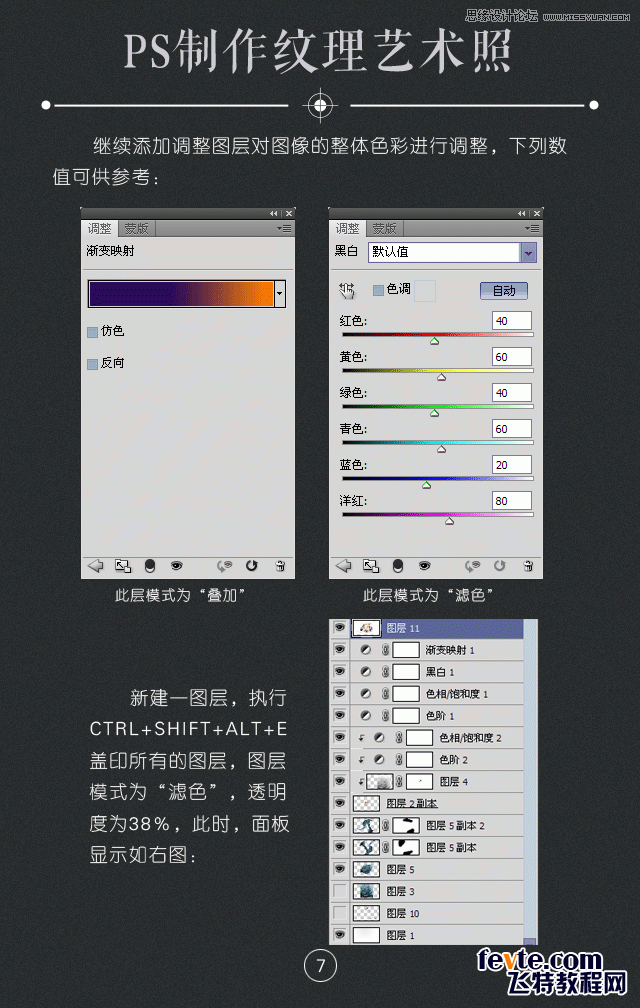Click the reset arrow icon in 渐变映射 panel
640x1008 pixels.
[251, 566]
